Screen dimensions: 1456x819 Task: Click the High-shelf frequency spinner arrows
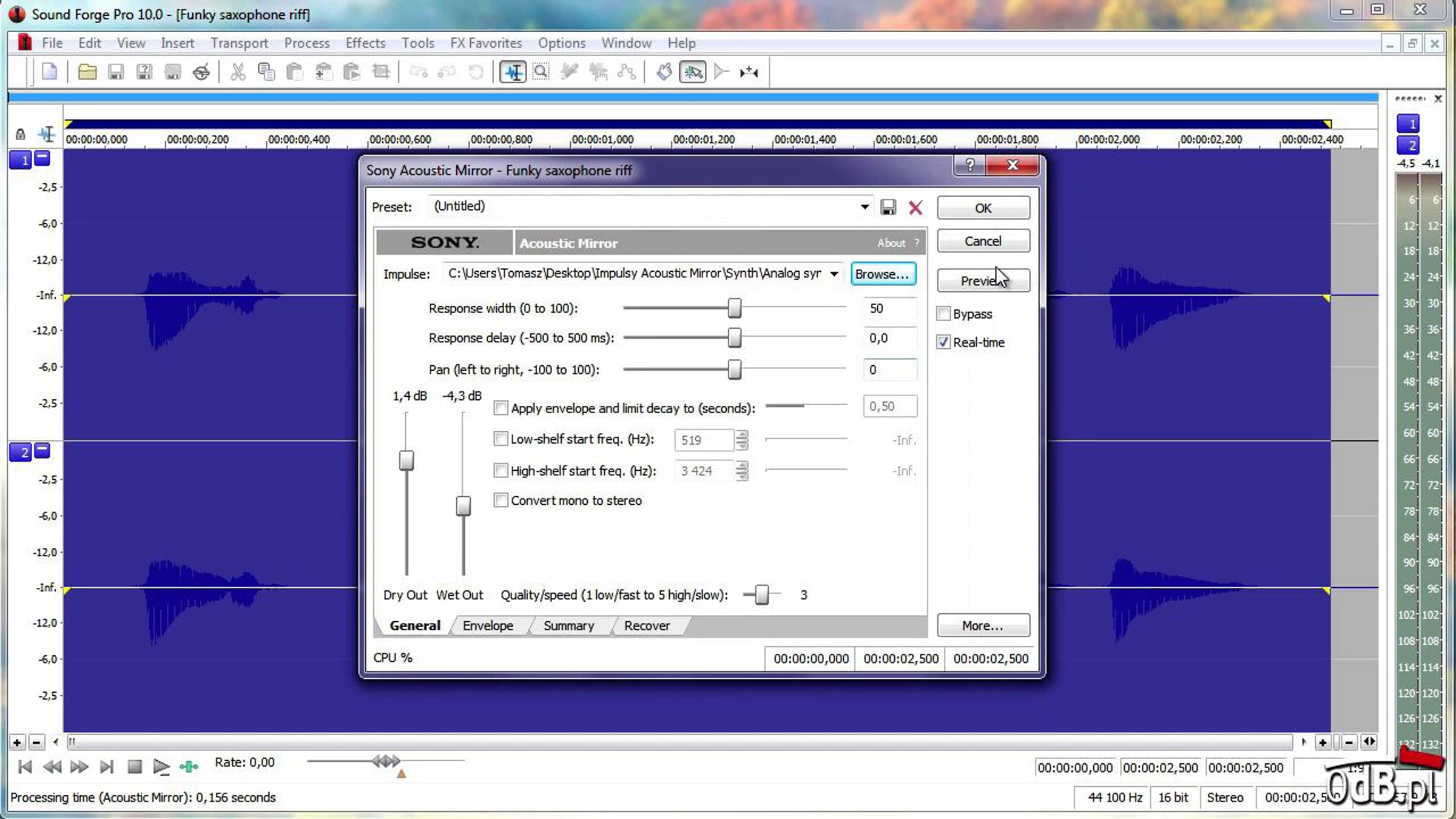click(742, 471)
